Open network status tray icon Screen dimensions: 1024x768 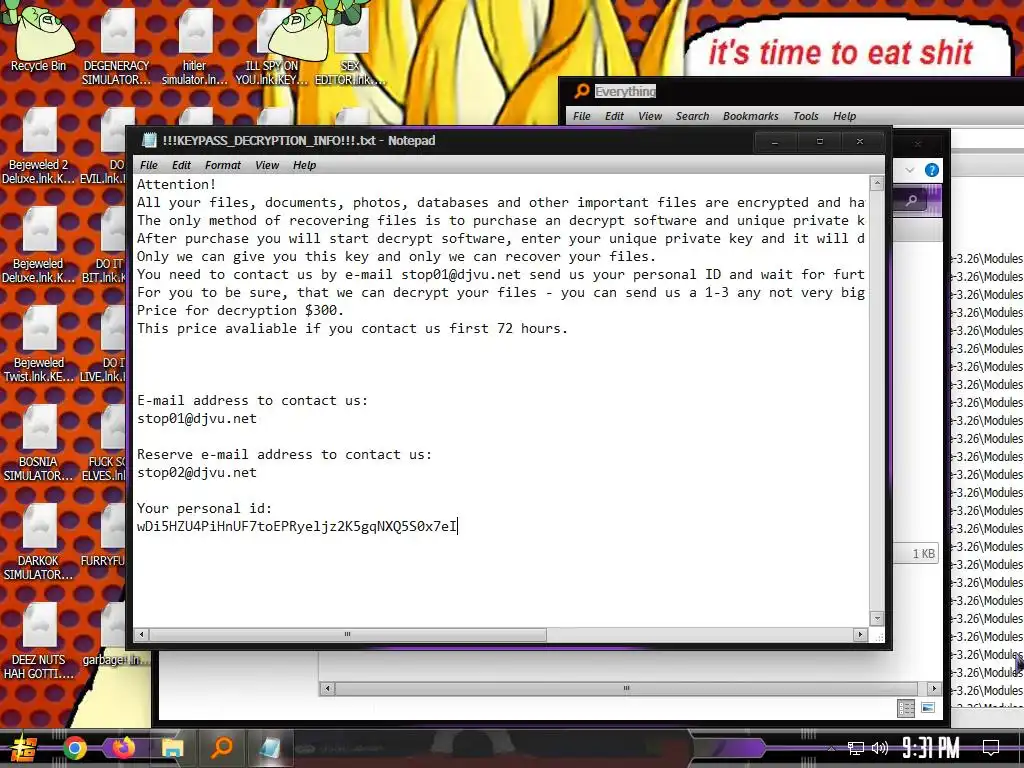856,748
